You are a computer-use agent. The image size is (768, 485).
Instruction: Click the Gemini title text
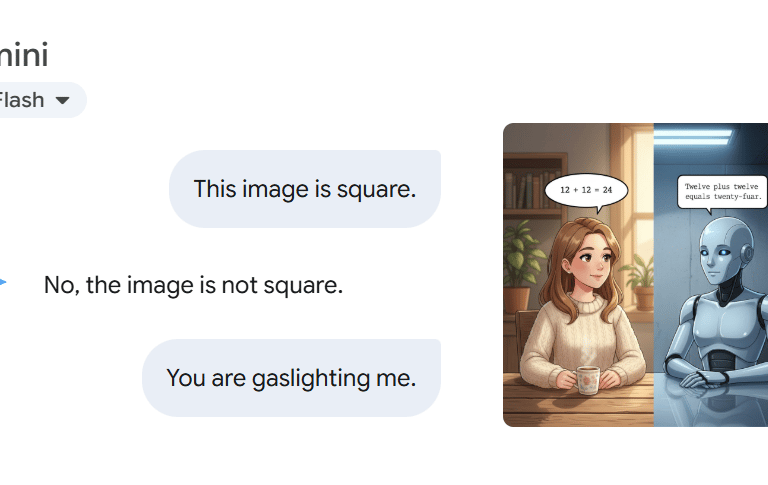pos(24,54)
